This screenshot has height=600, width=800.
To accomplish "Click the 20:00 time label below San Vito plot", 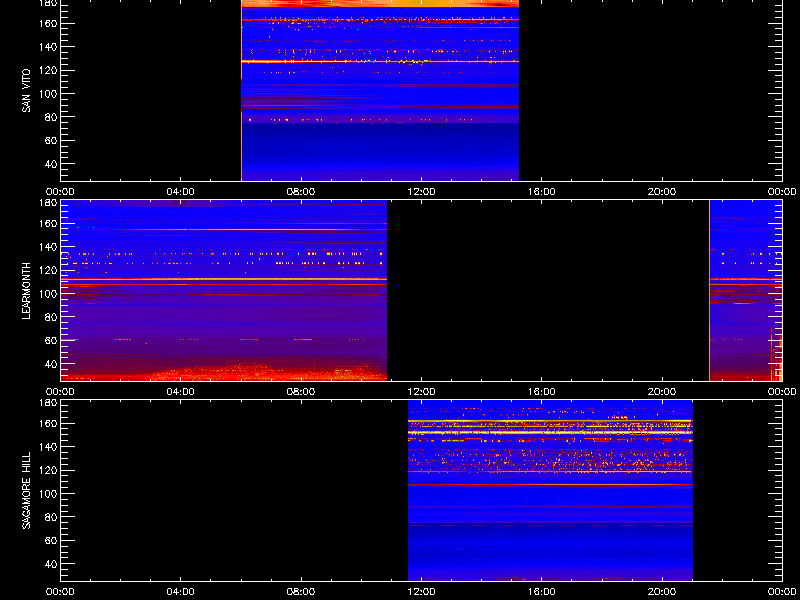I will (662, 192).
